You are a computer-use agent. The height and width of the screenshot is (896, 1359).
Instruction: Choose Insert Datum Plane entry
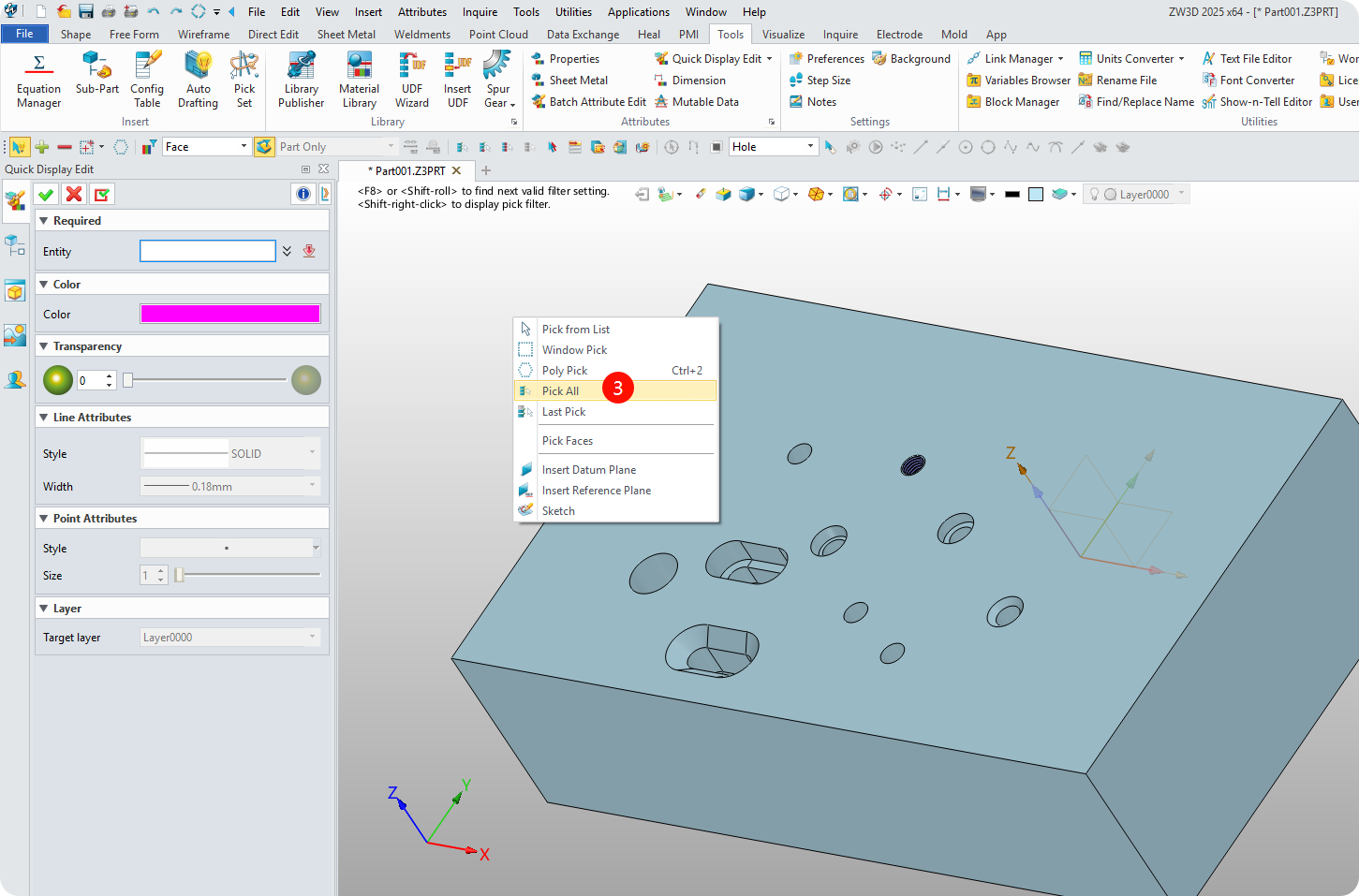pyautogui.click(x=615, y=469)
